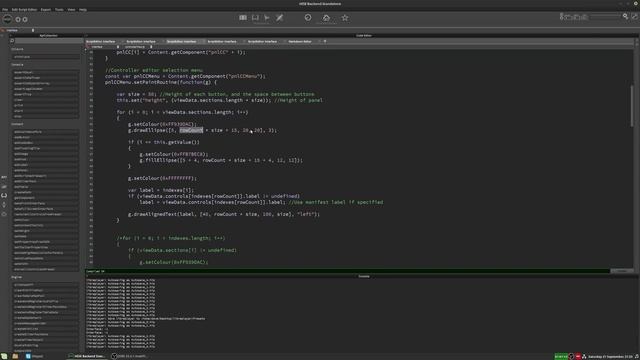Screen dimensions: 640x360
Task: Click the bracket-frame icon in the top toolbar
Action: 255,18
